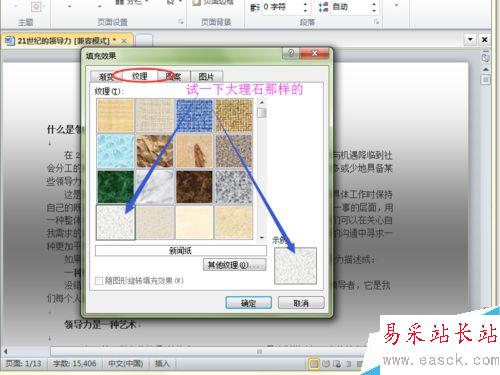Switch to Full Screen Reading view icon
This screenshot has height=375, width=500.
tap(326, 364)
